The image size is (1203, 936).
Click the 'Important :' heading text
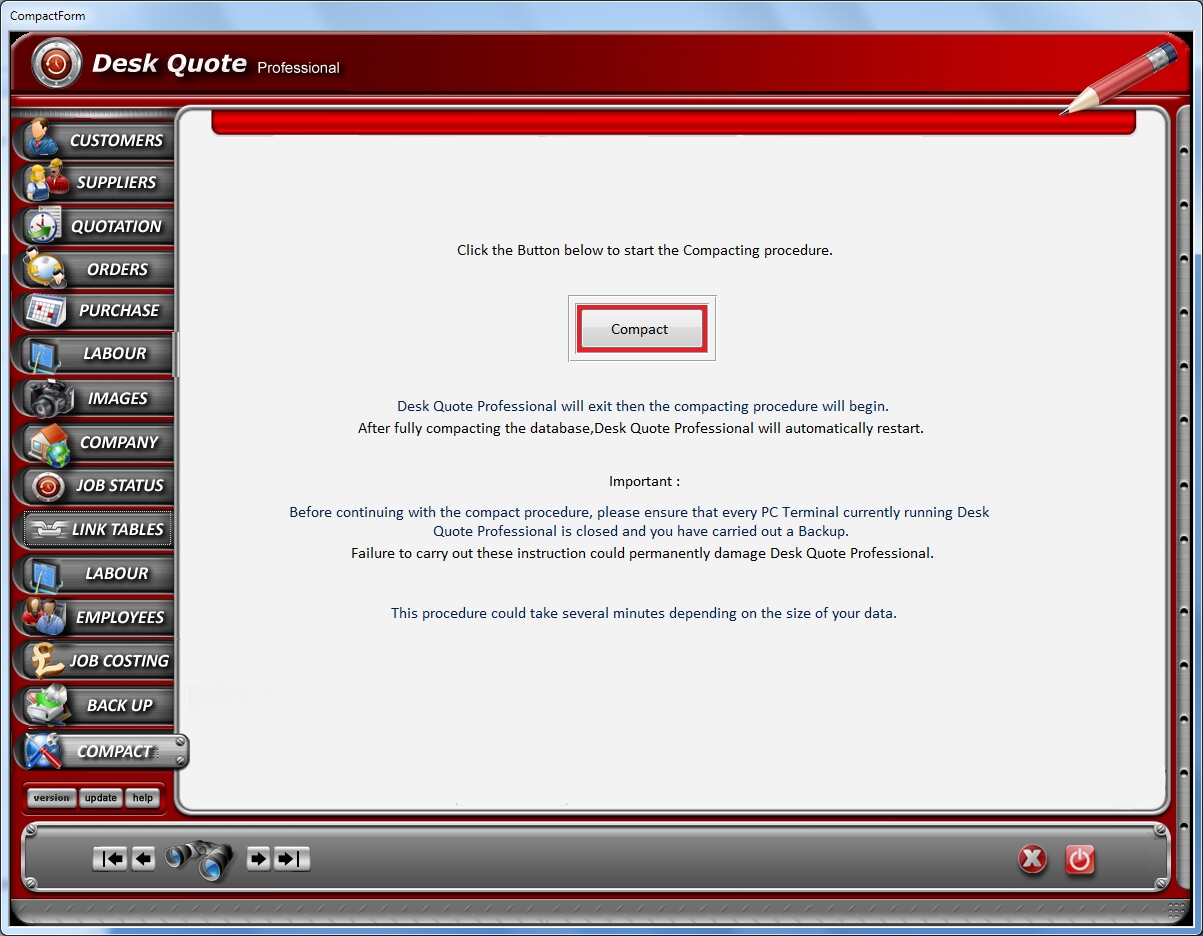click(644, 481)
